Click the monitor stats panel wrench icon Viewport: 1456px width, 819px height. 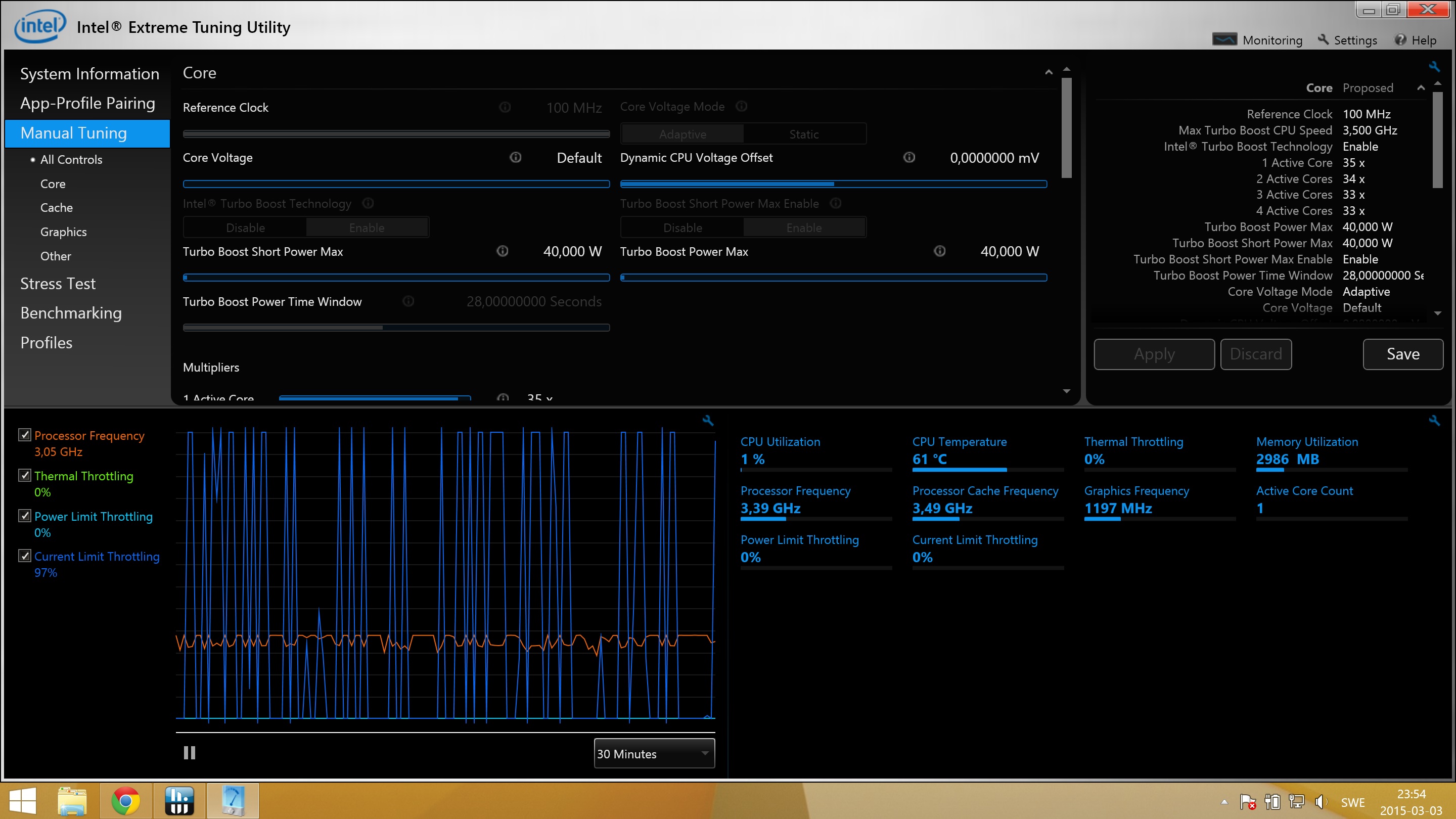[1434, 421]
